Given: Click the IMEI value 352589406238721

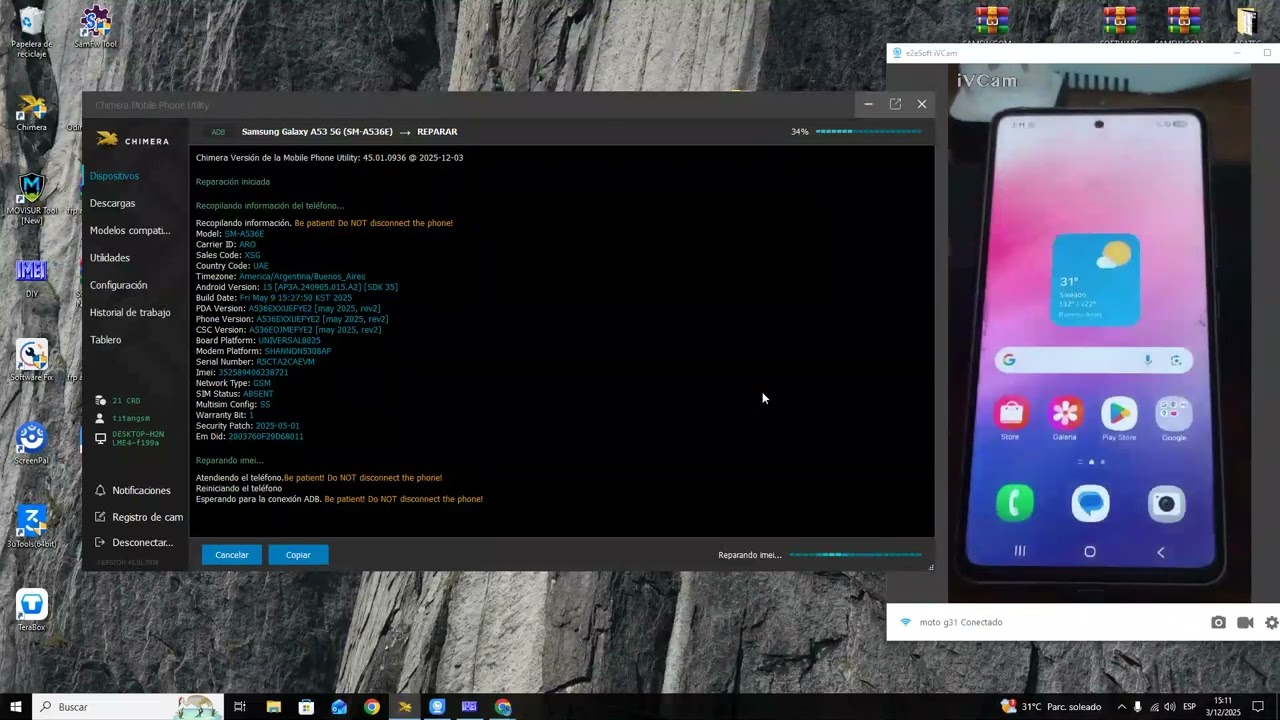Looking at the screenshot, I should tap(253, 372).
